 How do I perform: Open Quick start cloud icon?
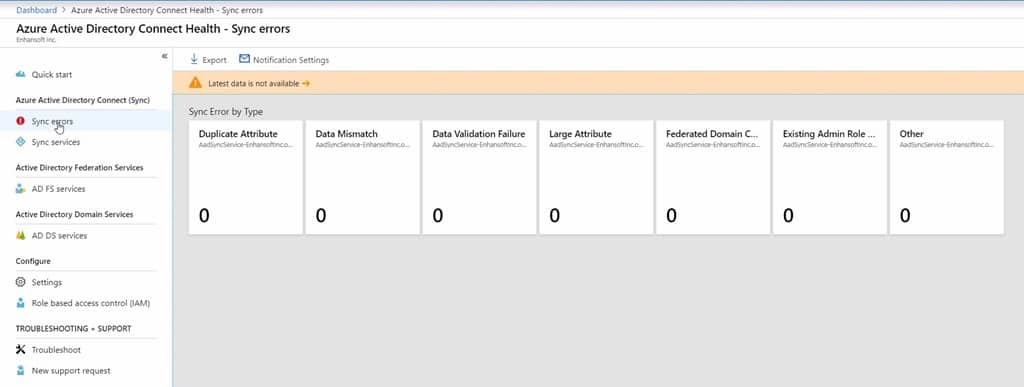pos(20,74)
